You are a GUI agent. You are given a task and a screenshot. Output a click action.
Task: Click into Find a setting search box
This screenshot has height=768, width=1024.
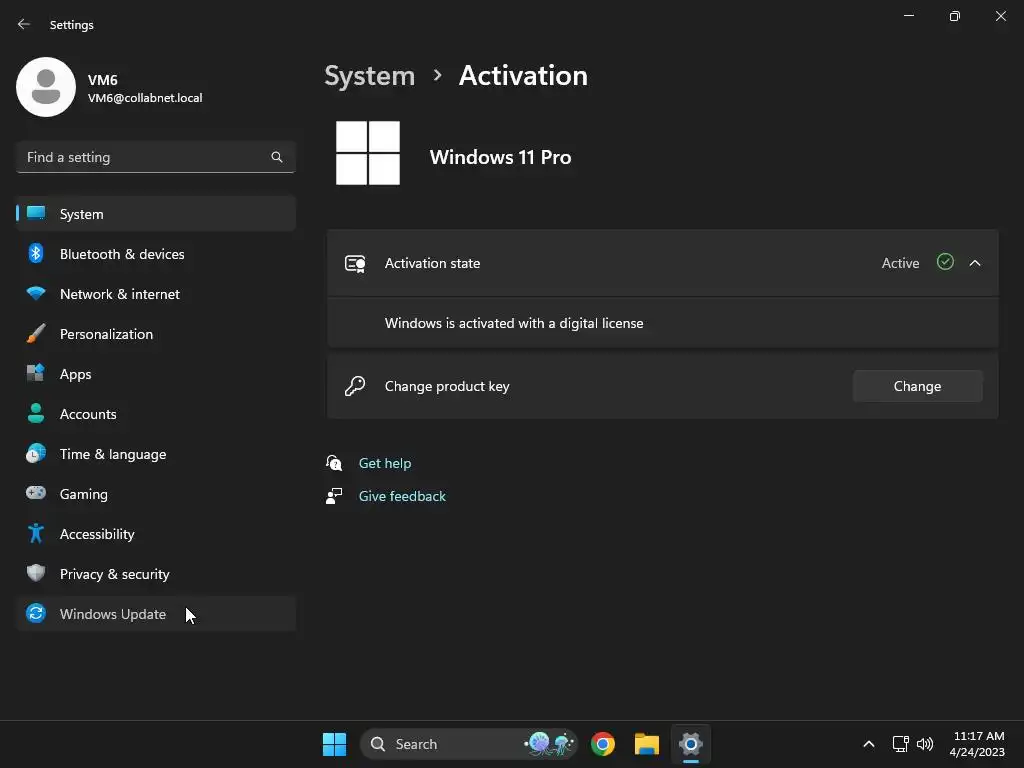(156, 157)
